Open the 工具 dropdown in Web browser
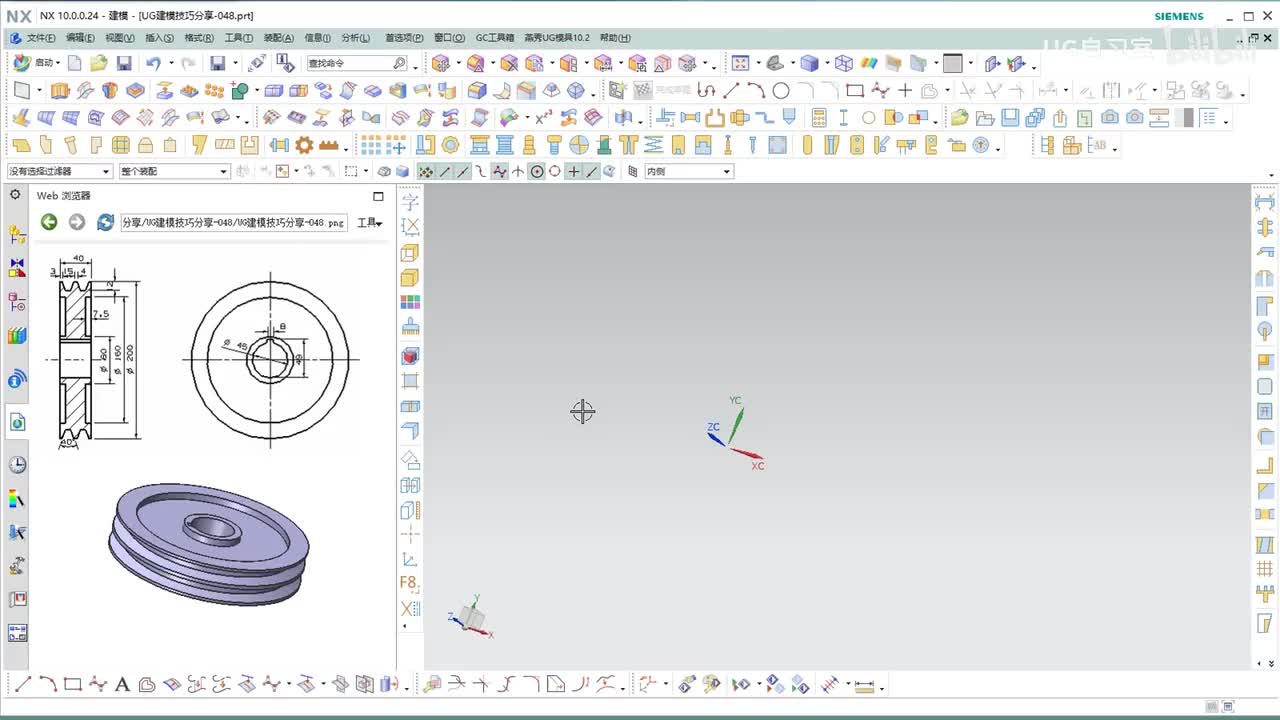 click(x=370, y=223)
